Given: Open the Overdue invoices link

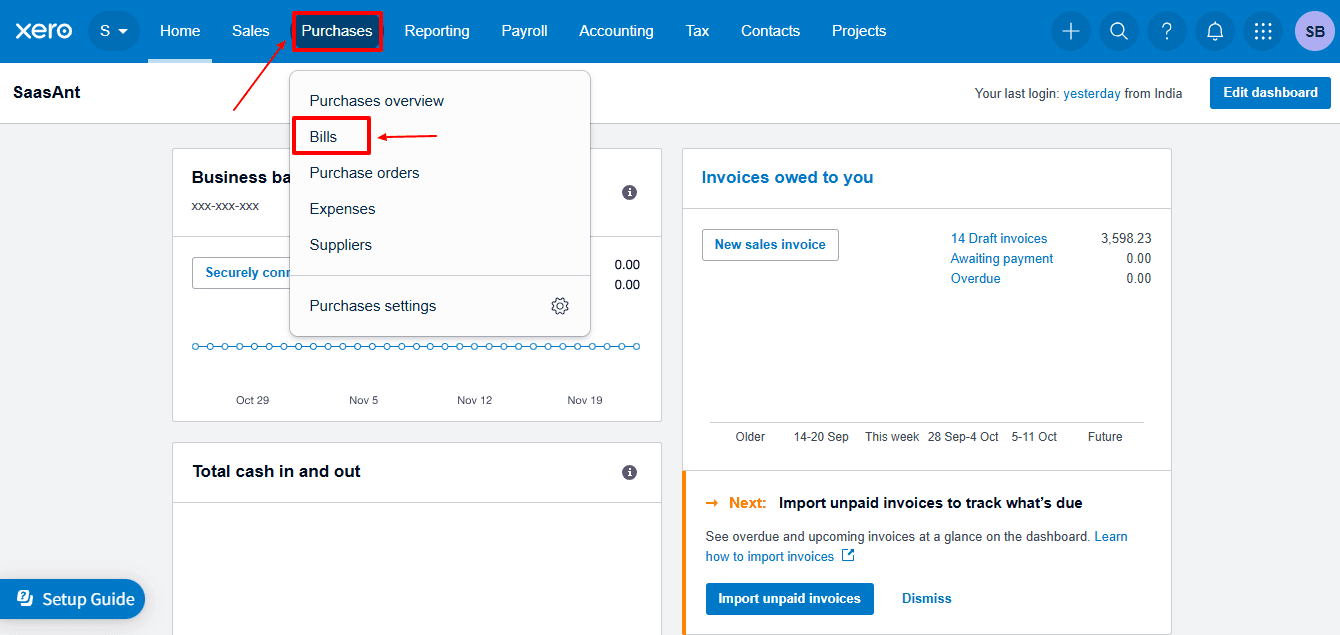Looking at the screenshot, I should (x=976, y=279).
